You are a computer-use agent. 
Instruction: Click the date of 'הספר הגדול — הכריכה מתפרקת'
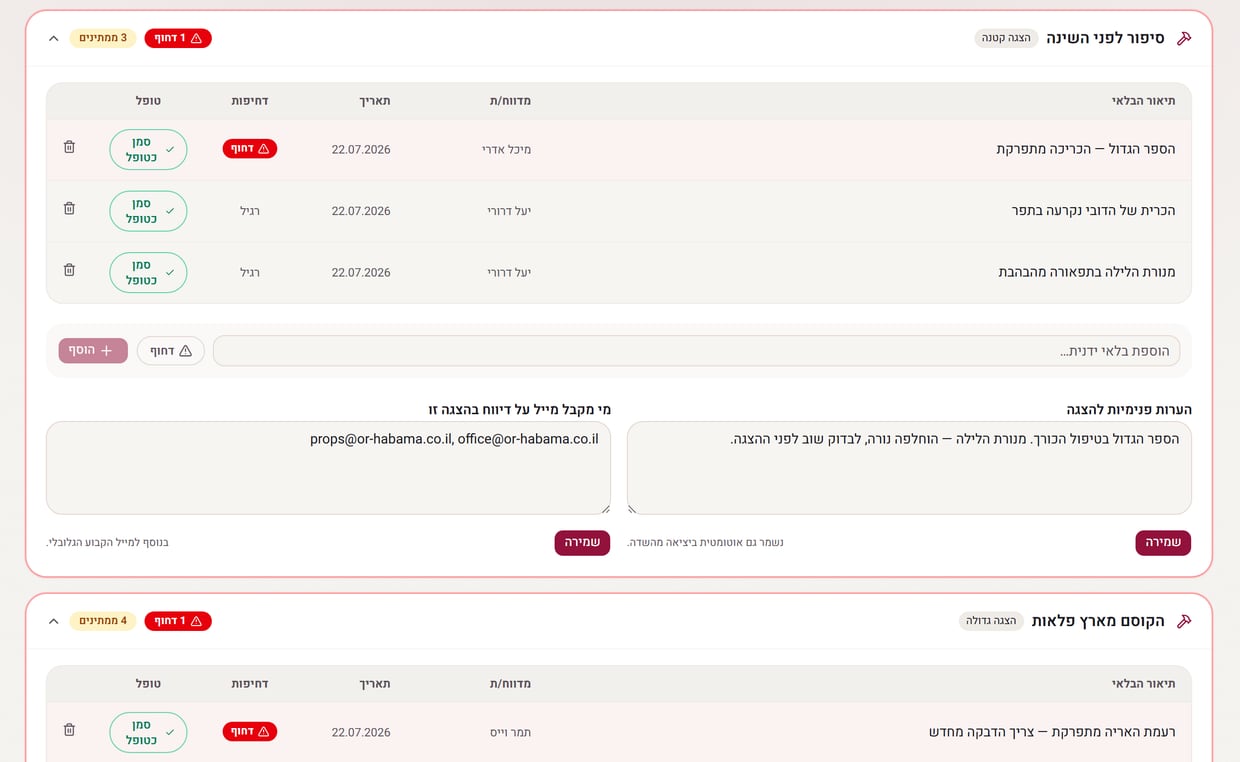[x=361, y=150]
